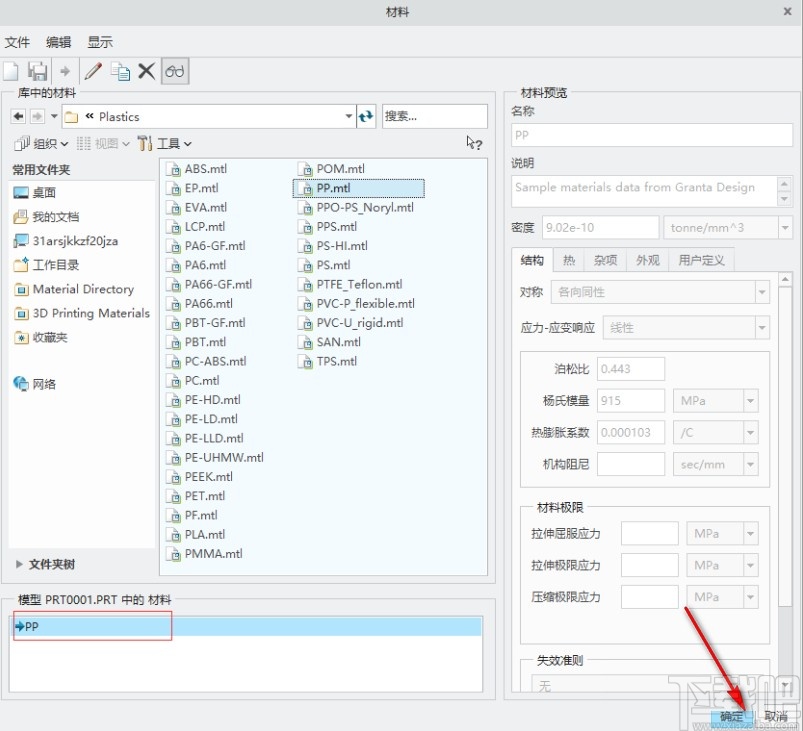The width and height of the screenshot is (803, 731).
Task: Click the 确定 OK button
Action: [x=732, y=717]
